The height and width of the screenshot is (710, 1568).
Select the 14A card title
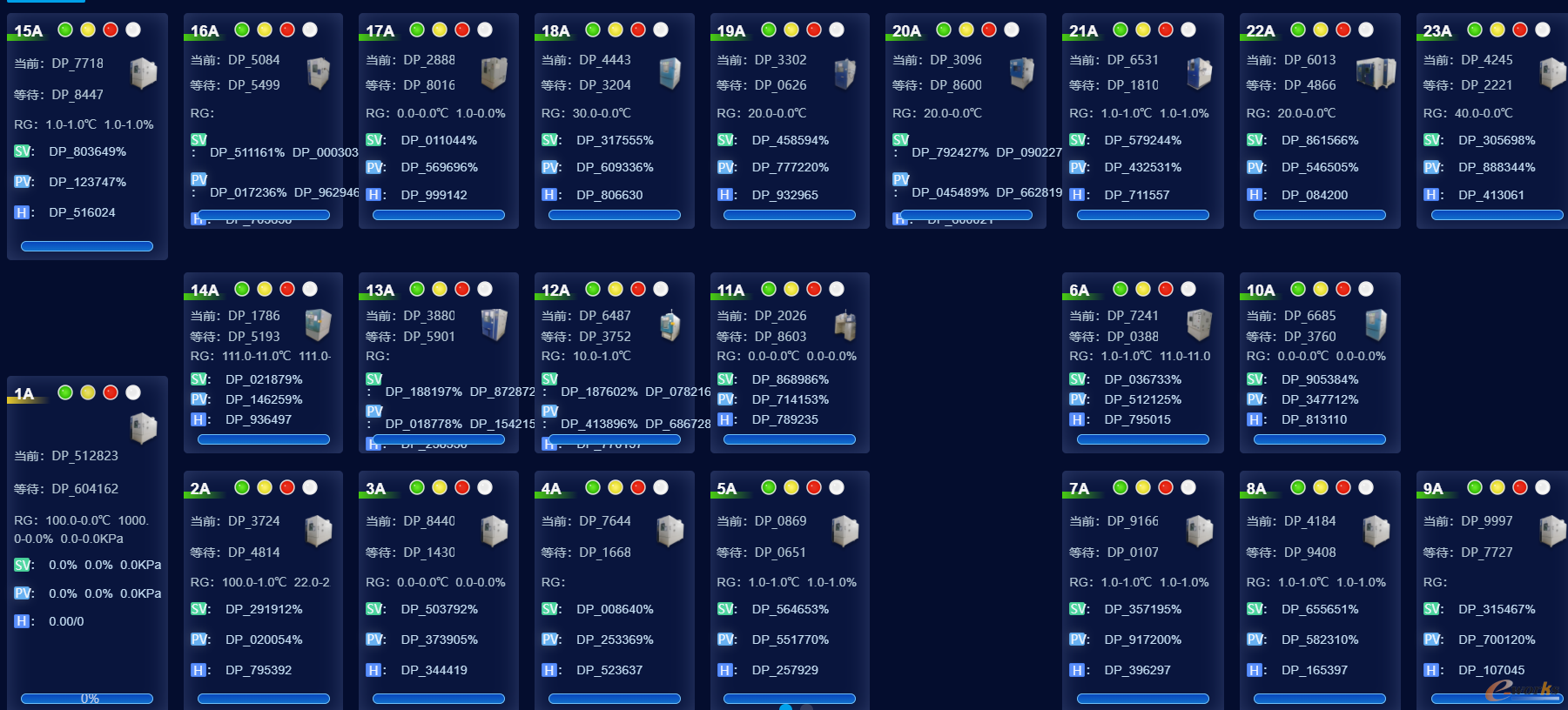click(205, 291)
